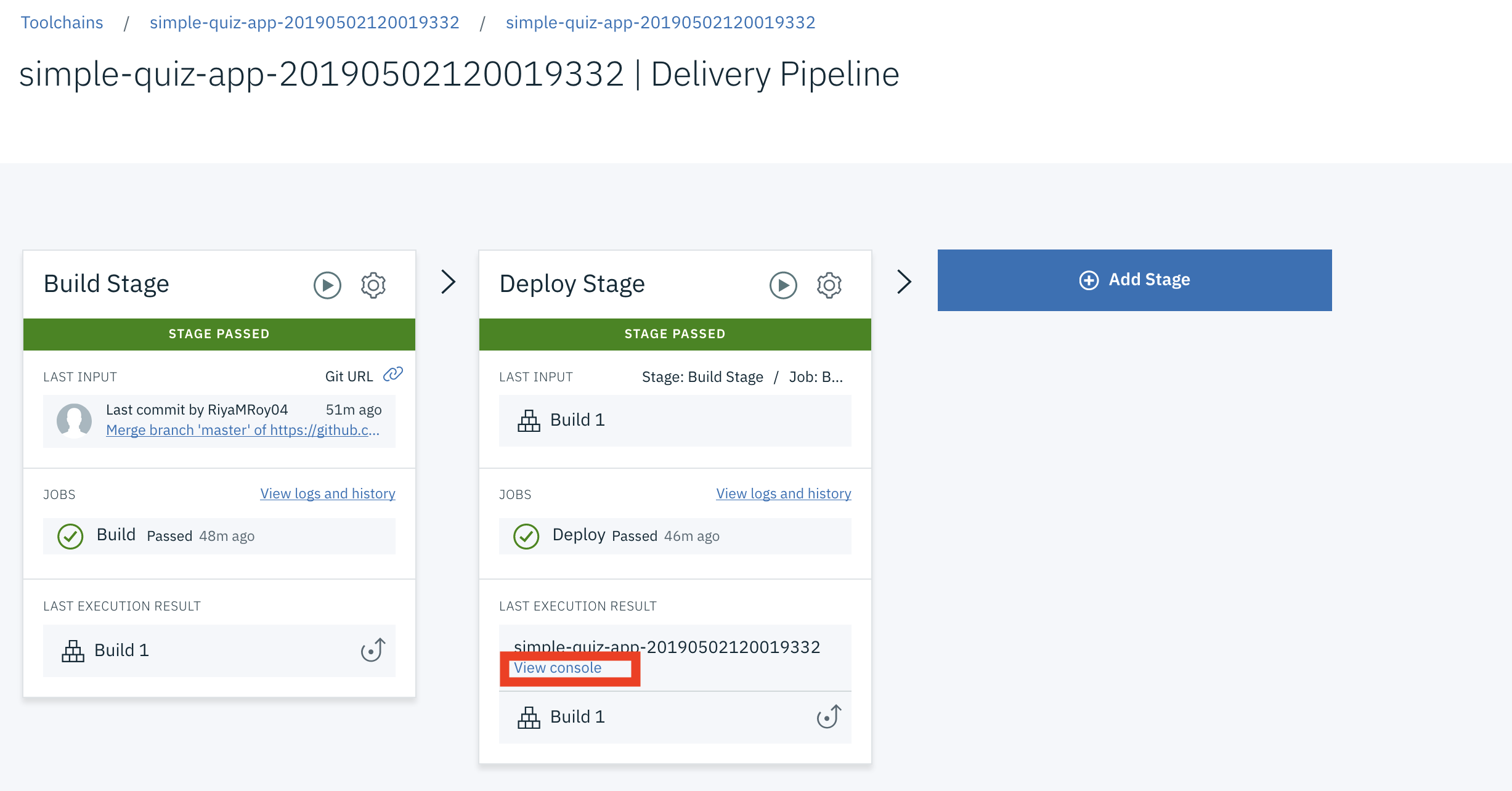Open first simple-quiz-app breadcrumb link

304,22
